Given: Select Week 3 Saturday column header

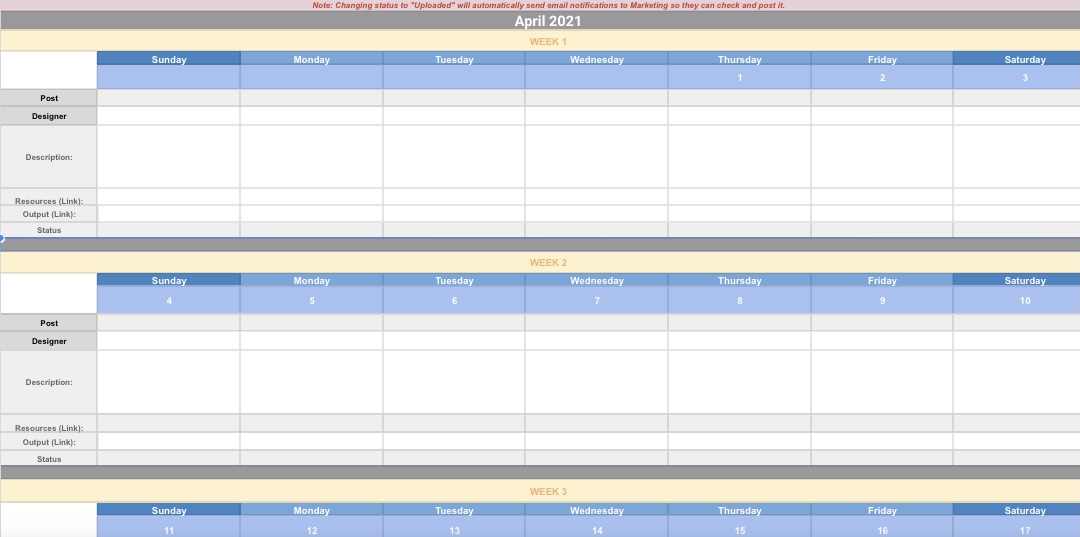Looking at the screenshot, I should (x=1017, y=510).
